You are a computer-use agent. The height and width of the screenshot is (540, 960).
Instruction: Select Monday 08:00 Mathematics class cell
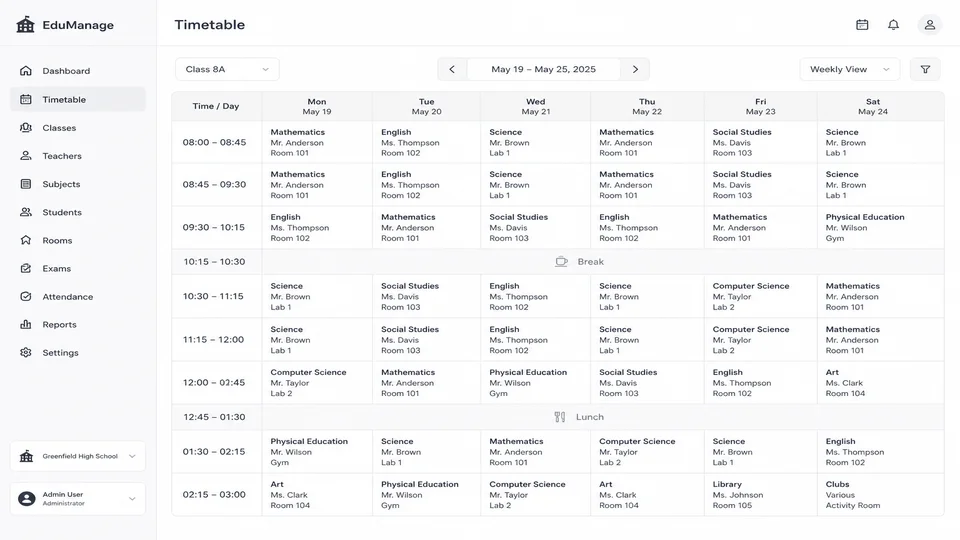[317, 143]
